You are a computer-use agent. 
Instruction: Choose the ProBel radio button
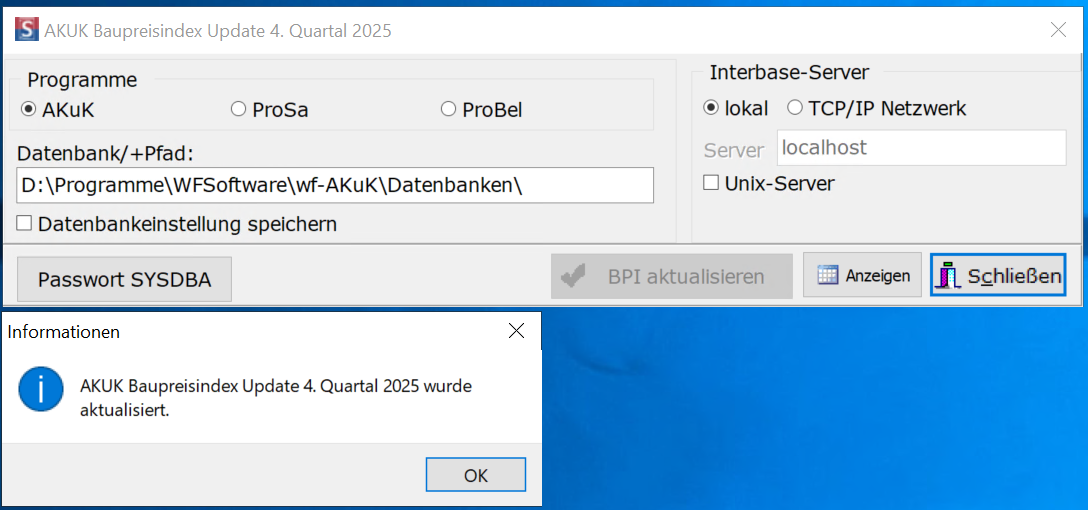point(448,109)
